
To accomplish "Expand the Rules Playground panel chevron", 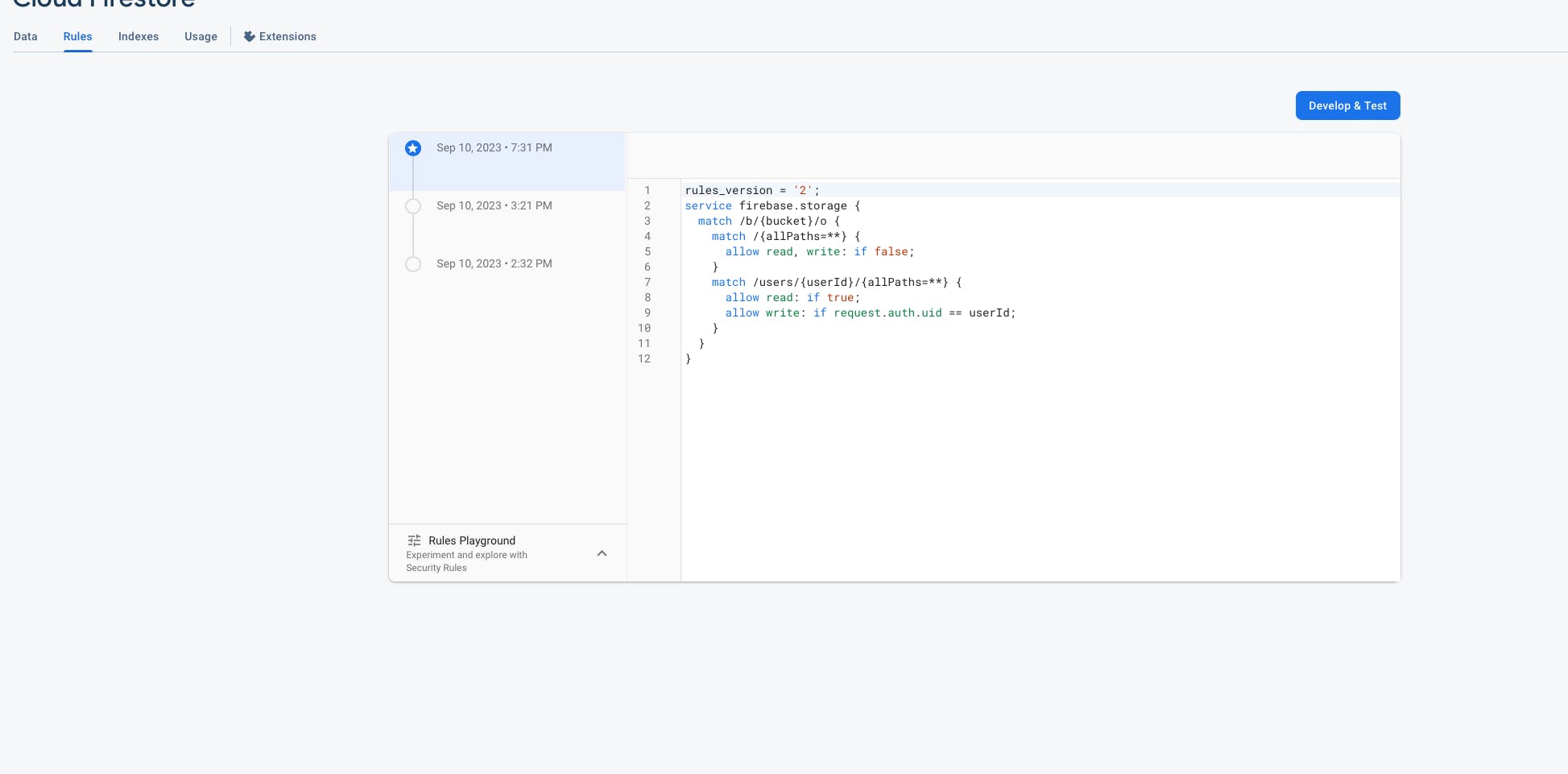I will (602, 553).
